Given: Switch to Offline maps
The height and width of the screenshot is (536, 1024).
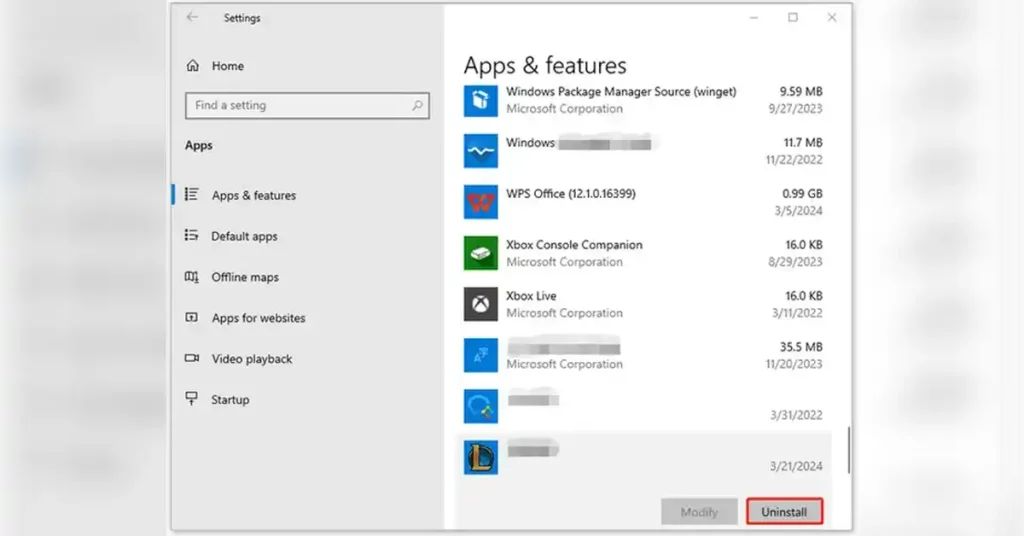Looking at the screenshot, I should pos(245,277).
